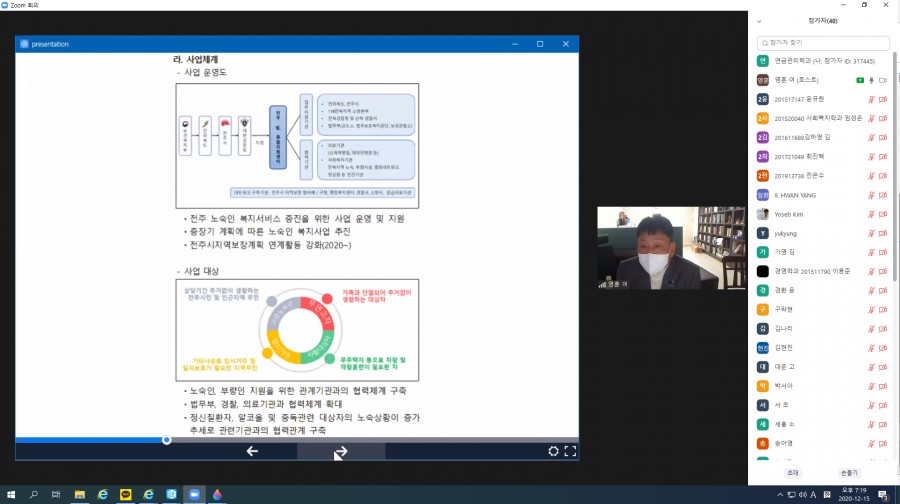The height and width of the screenshot is (504, 900).
Task: Click inside the participant search field
Action: (823, 42)
